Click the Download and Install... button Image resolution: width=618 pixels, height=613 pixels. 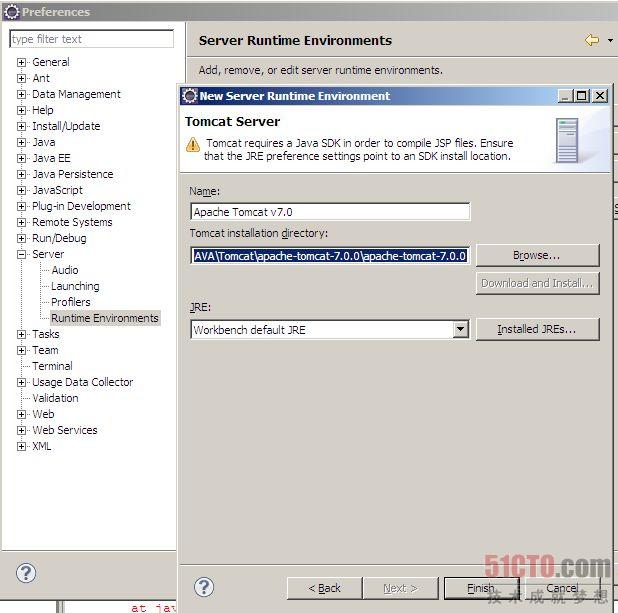point(538,283)
